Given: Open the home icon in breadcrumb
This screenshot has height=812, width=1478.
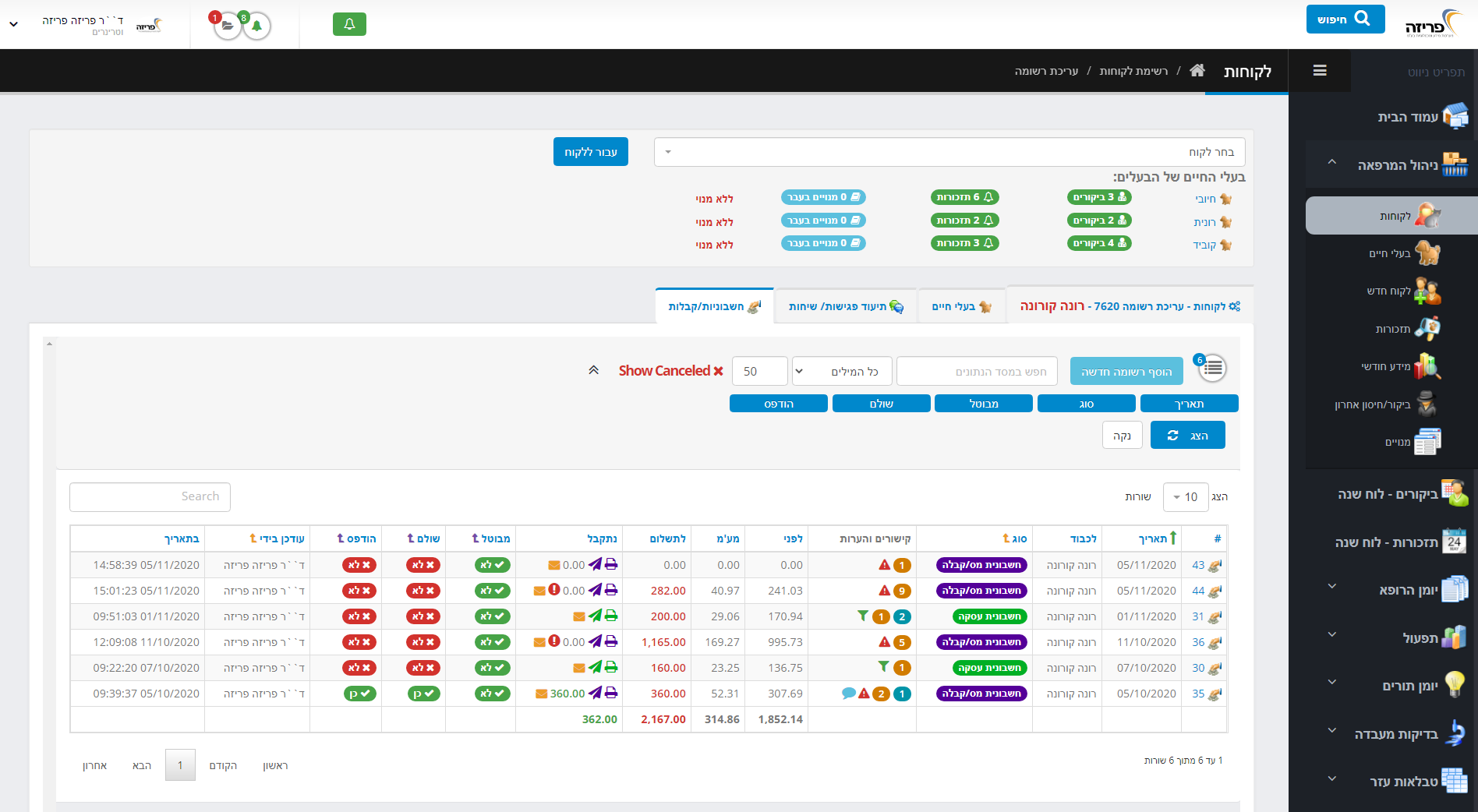Looking at the screenshot, I should coord(1197,71).
